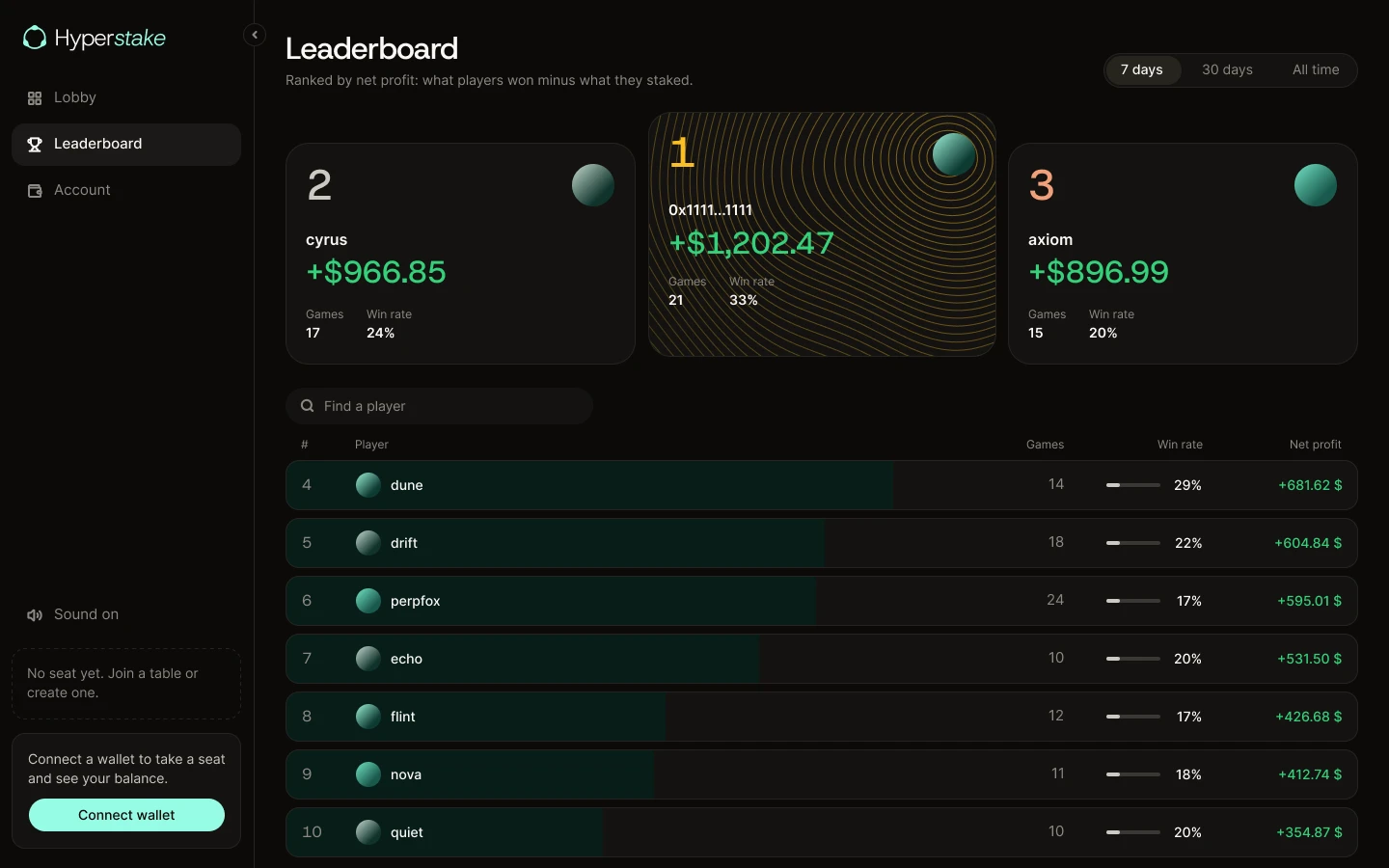Select the 7 days range

pyautogui.click(x=1142, y=69)
